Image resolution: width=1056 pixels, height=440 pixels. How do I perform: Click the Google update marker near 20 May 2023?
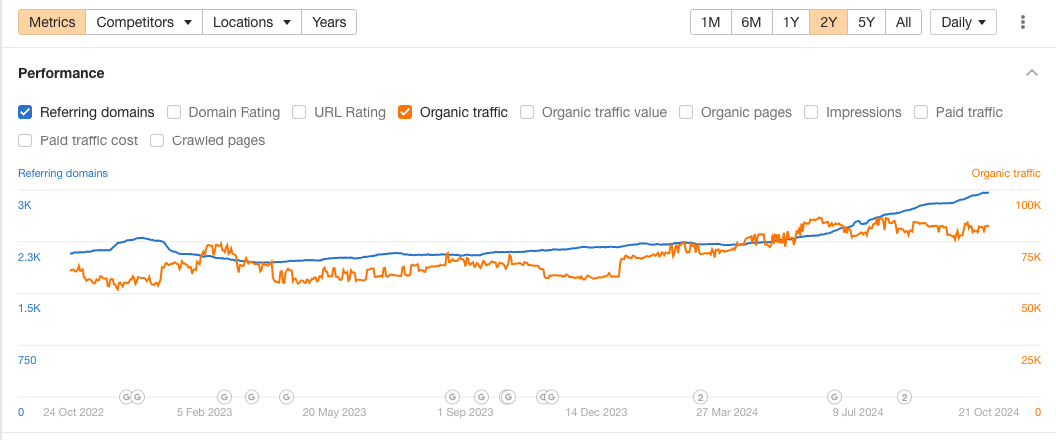pos(286,397)
